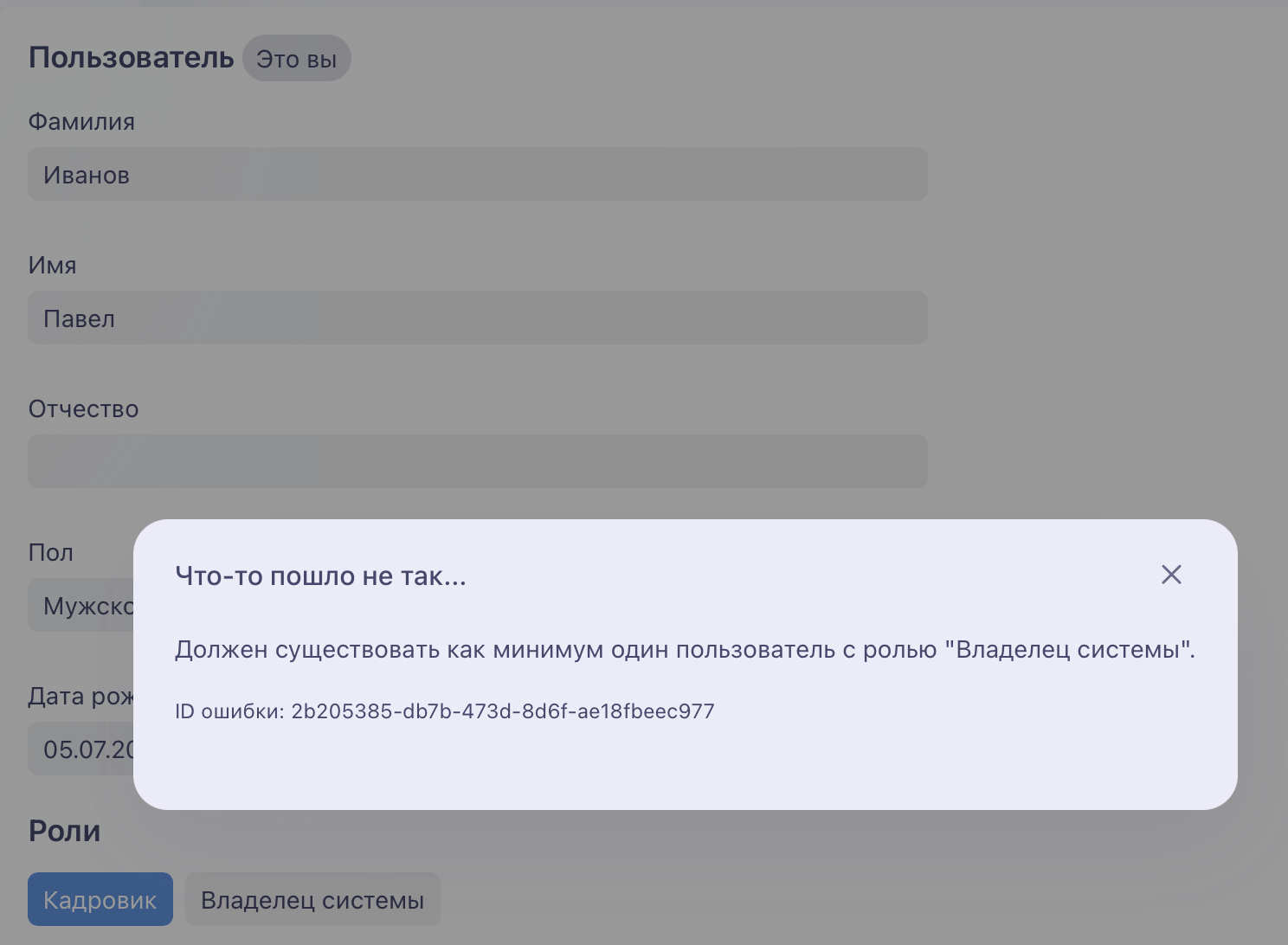The image size is (1288, 945).
Task: Toggle the Кадровик role chip
Action: click(x=100, y=899)
